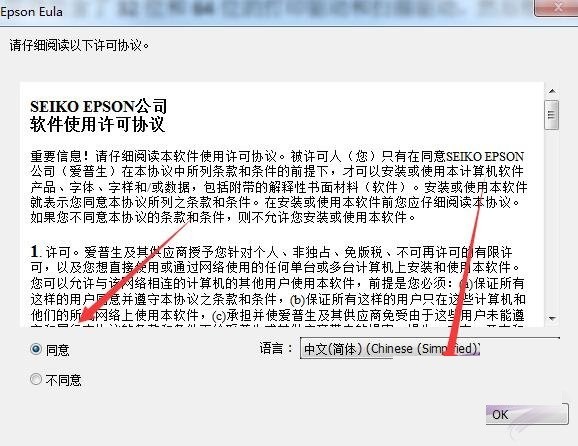Click section 1 许可 paragraph text

click(278, 286)
